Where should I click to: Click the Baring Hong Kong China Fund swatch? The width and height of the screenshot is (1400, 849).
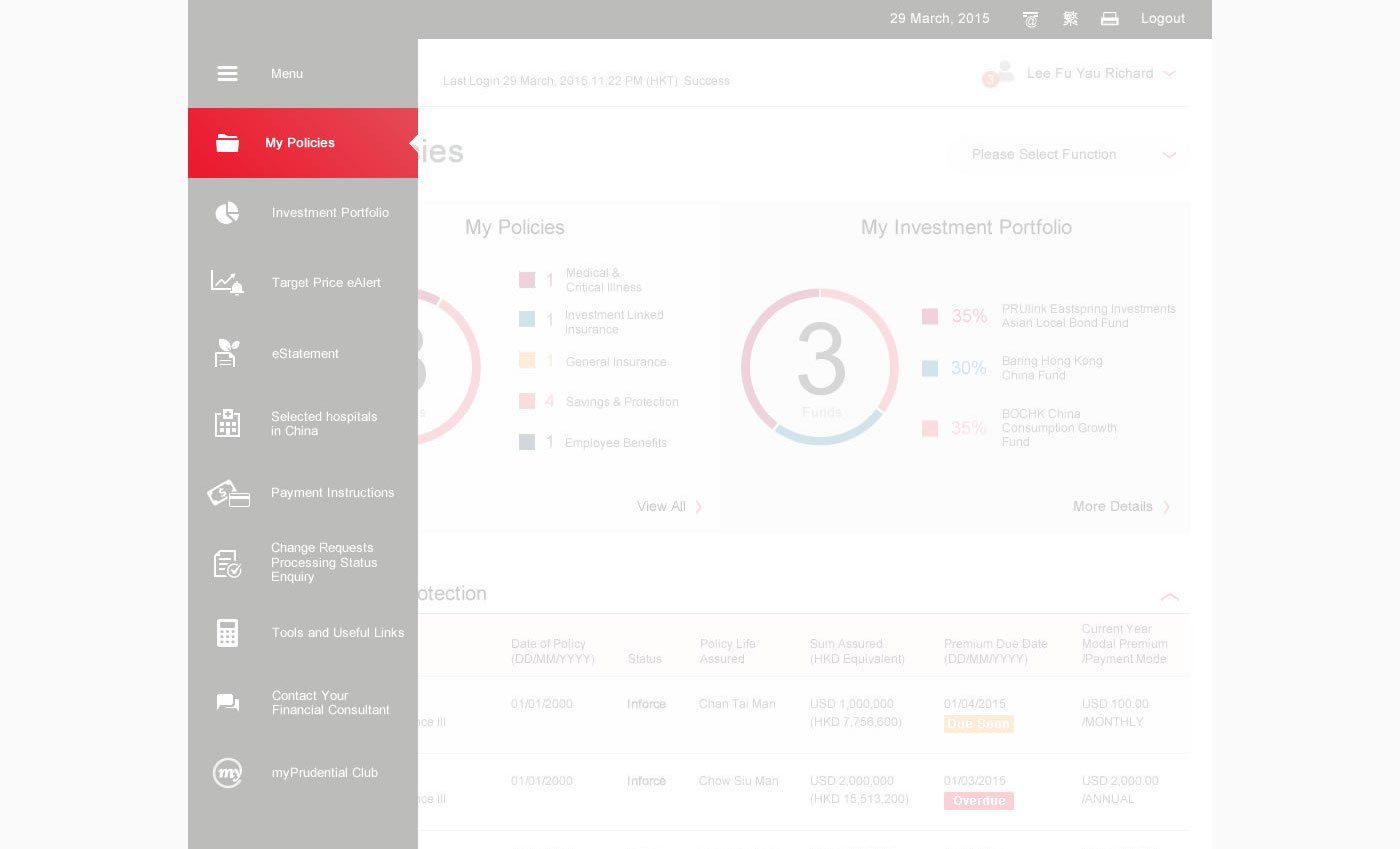[x=930, y=368]
